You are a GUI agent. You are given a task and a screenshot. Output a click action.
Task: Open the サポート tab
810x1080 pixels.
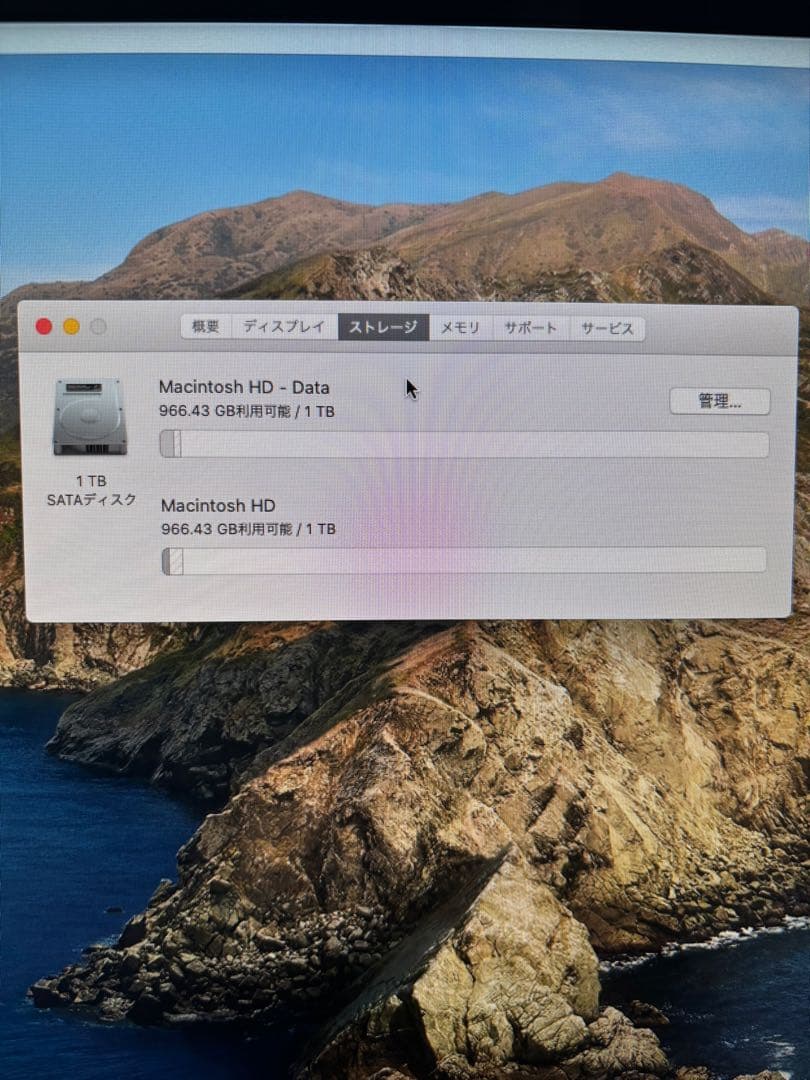point(530,327)
